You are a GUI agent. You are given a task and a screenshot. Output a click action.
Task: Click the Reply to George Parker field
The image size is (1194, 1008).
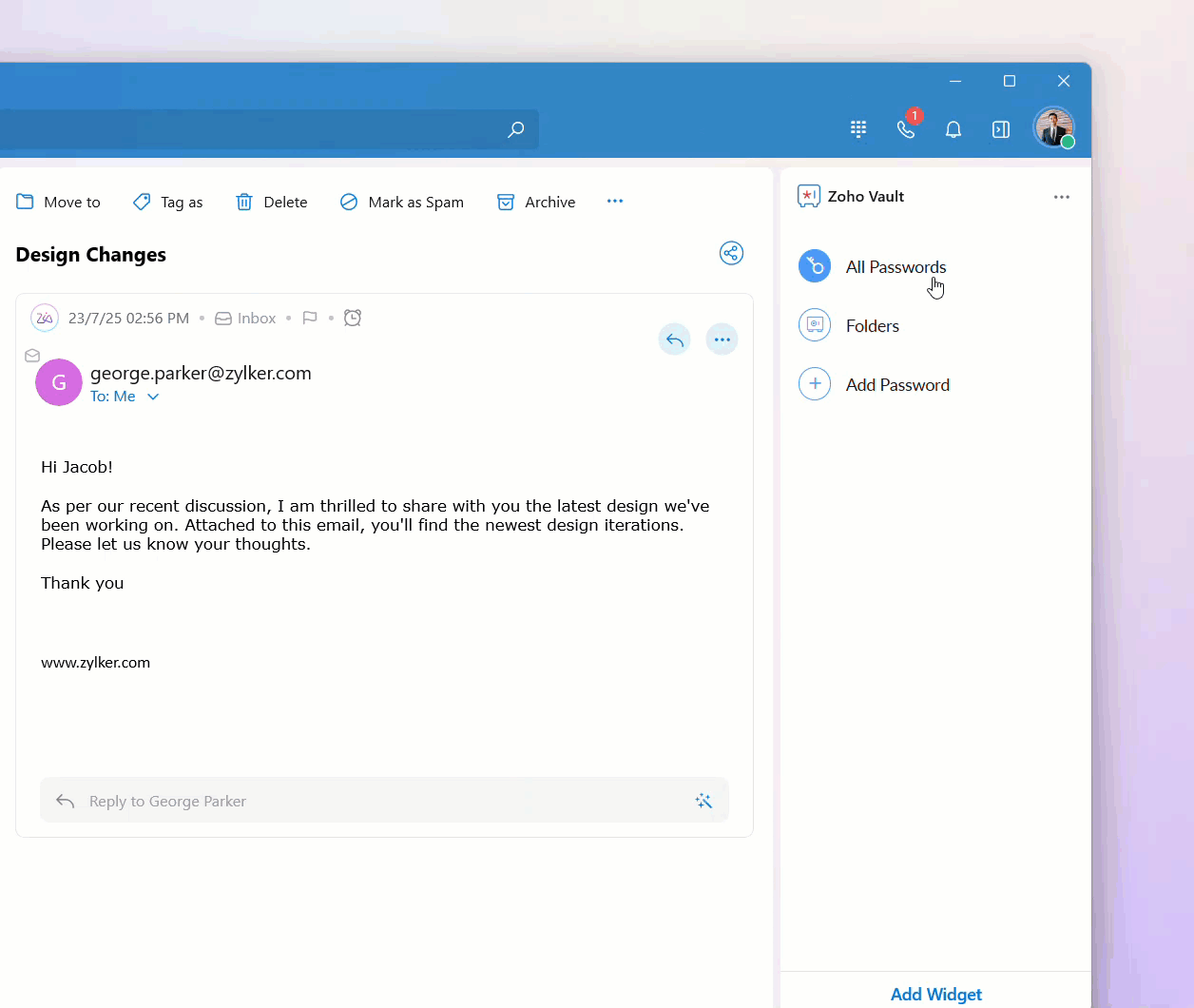[384, 801]
